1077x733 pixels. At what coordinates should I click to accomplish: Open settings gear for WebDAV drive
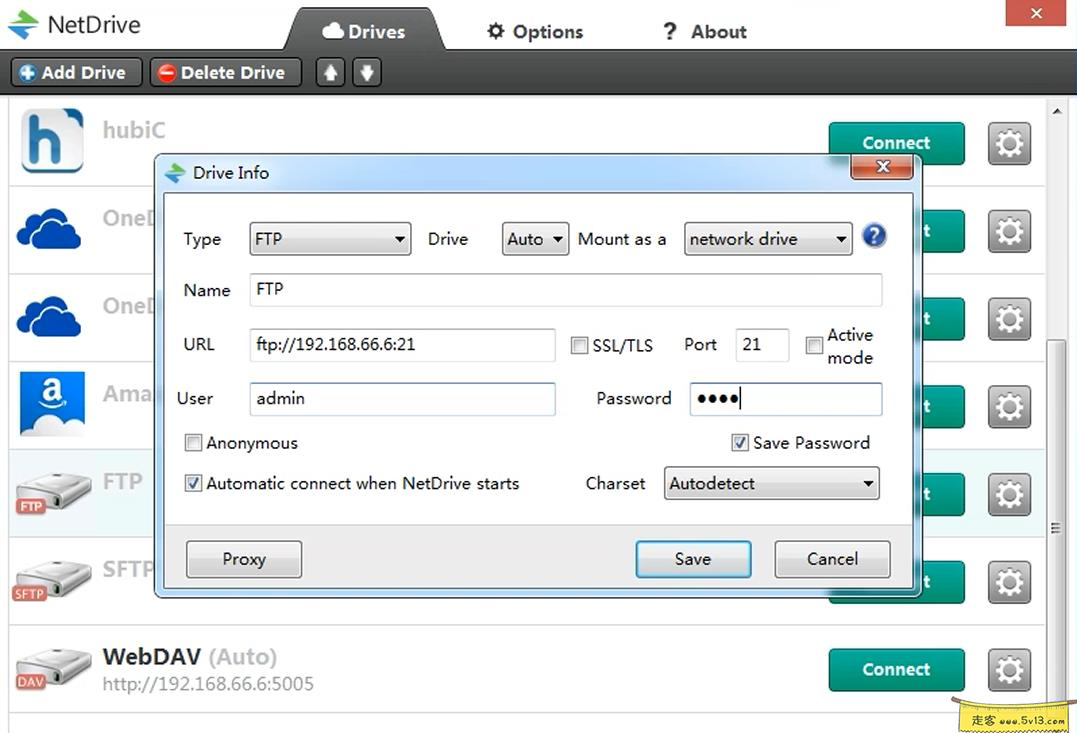[1009, 670]
